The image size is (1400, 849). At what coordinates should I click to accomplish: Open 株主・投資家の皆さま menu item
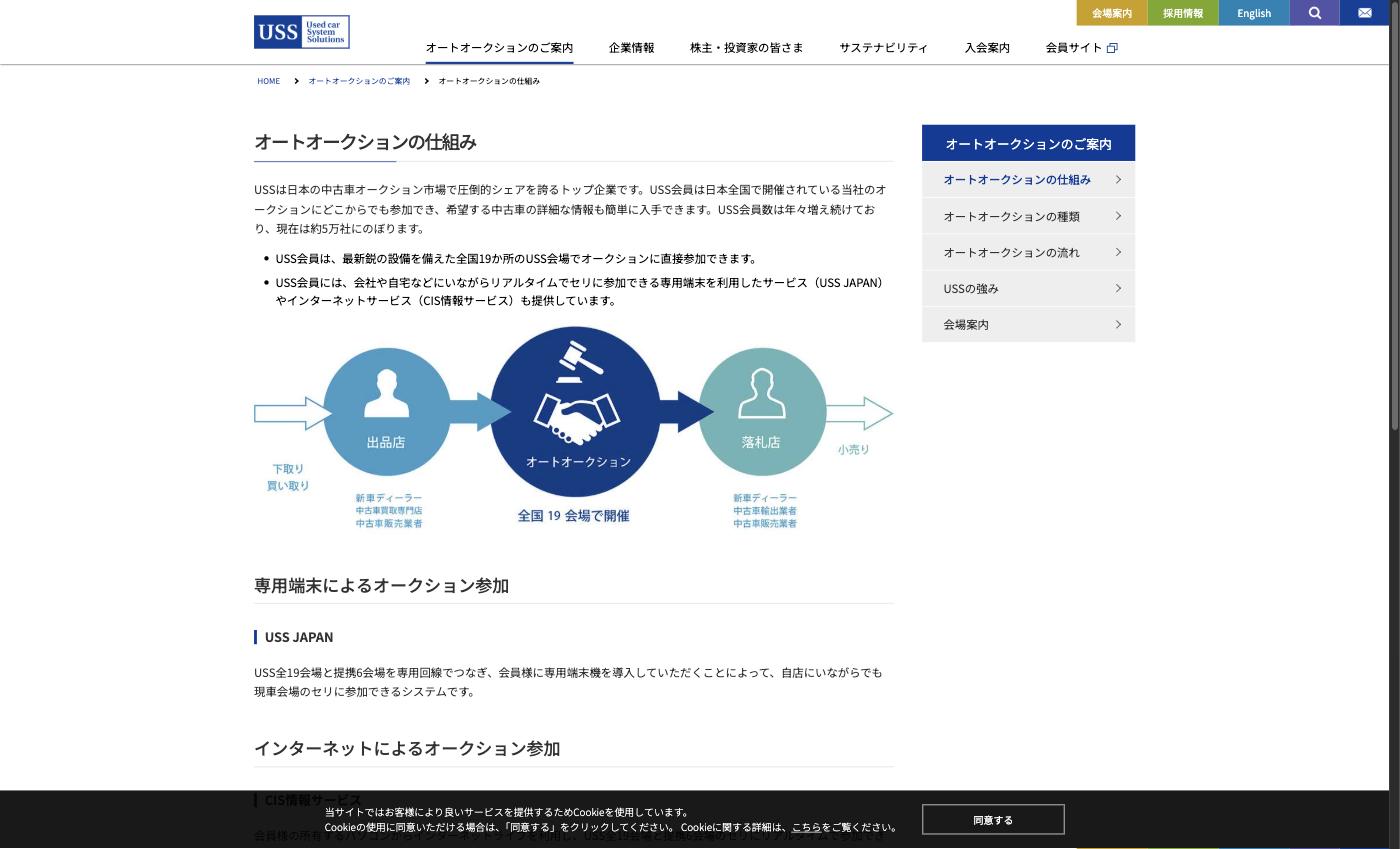click(746, 47)
